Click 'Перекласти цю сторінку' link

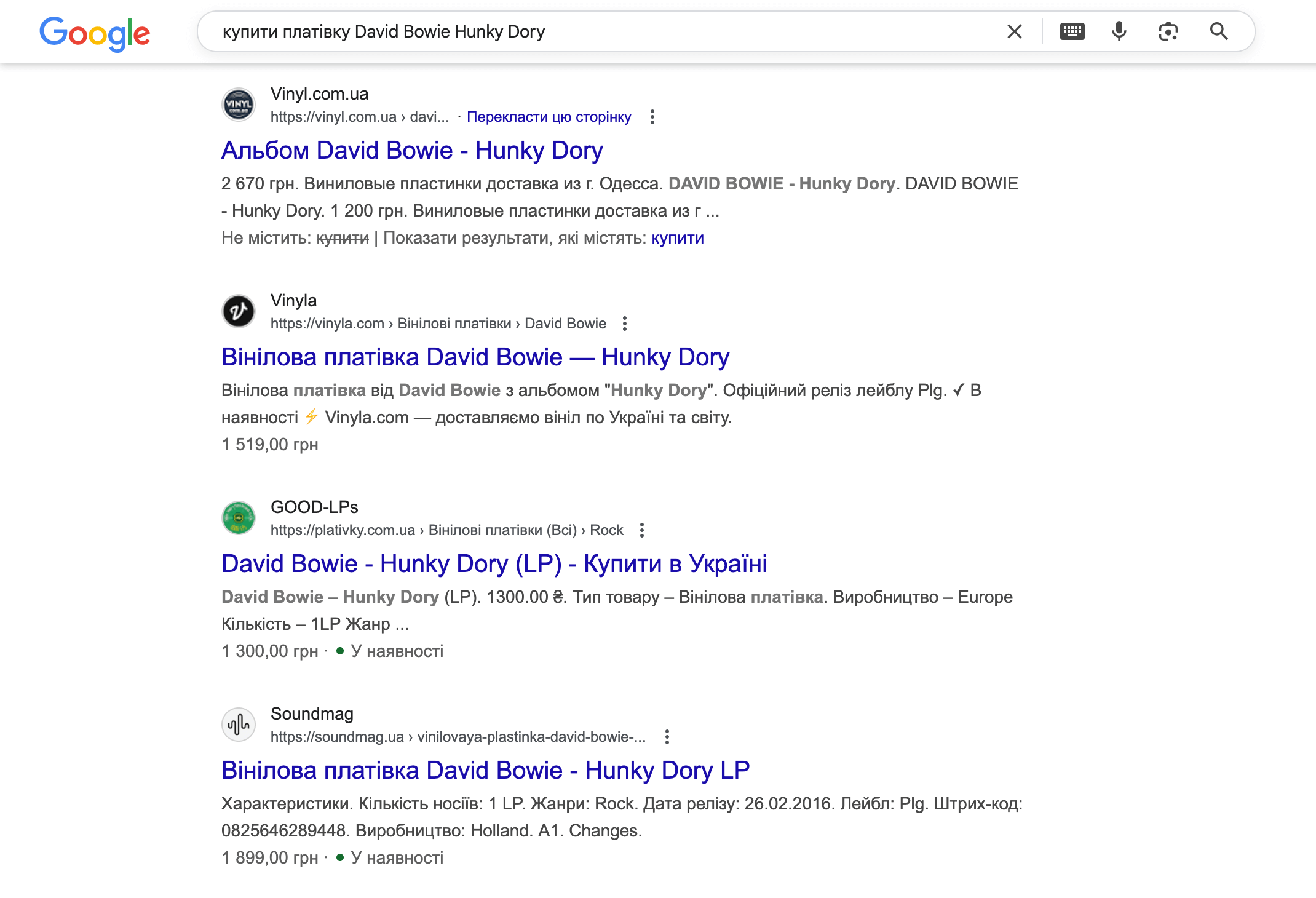(x=549, y=117)
